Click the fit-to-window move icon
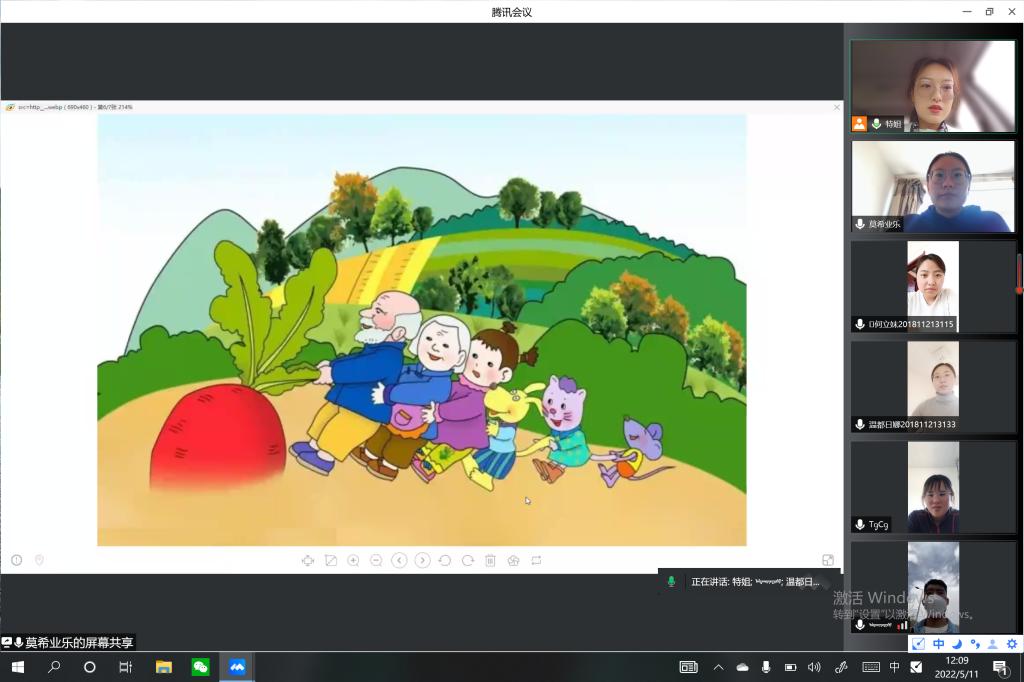The image size is (1024, 682). [308, 560]
